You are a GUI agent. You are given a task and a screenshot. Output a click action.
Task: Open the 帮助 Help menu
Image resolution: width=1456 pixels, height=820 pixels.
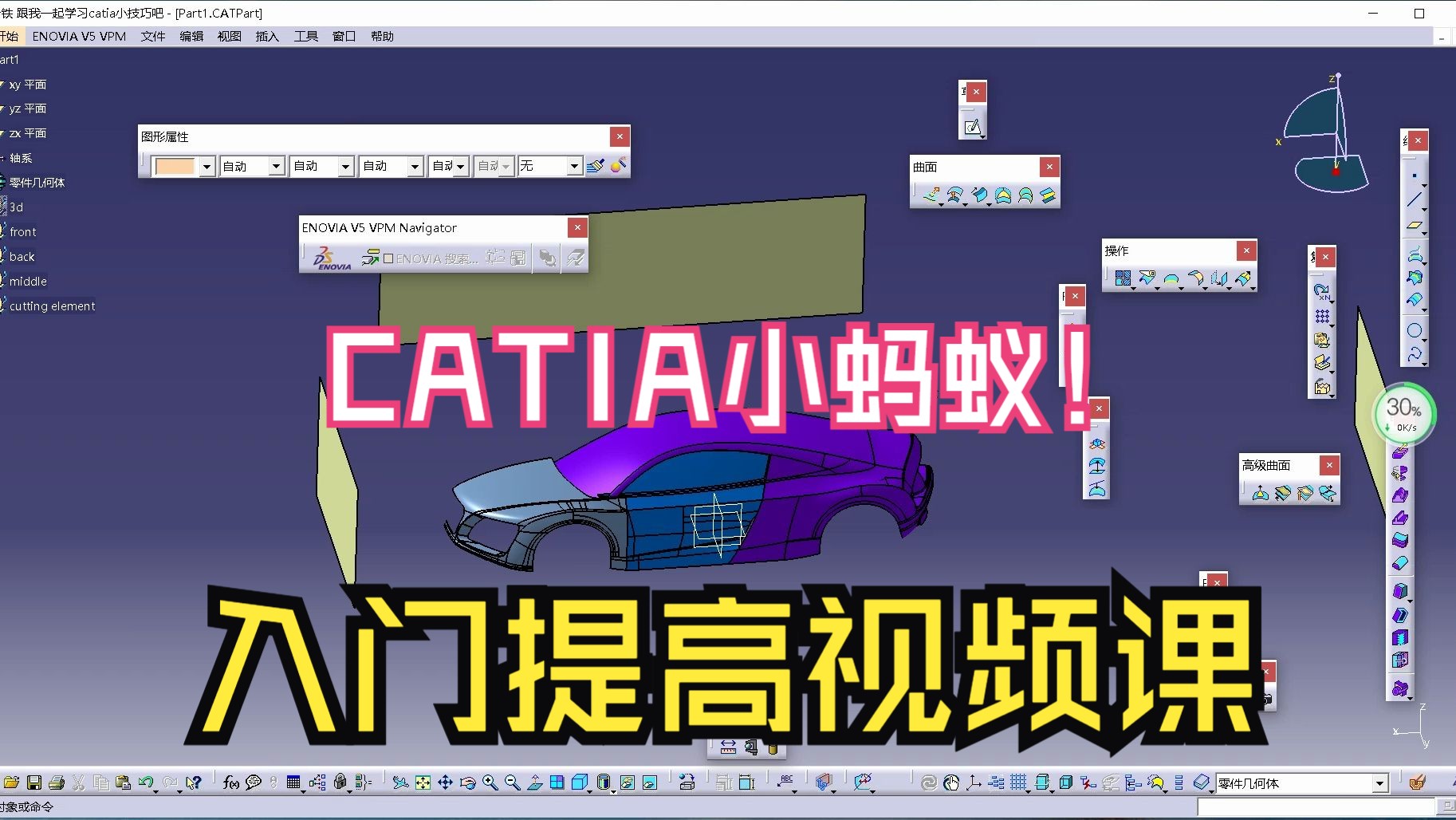[383, 36]
